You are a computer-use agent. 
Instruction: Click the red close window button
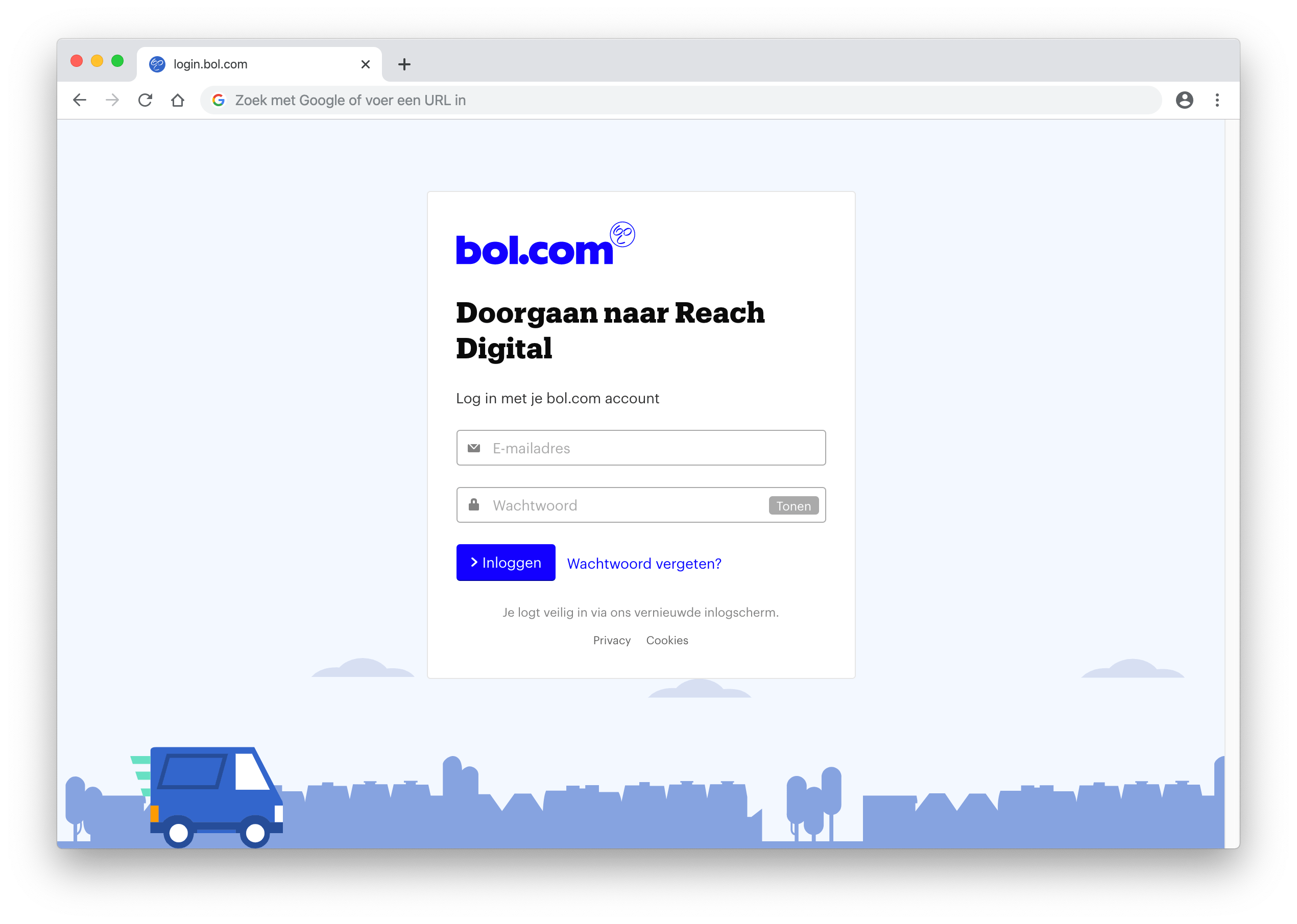point(77,61)
